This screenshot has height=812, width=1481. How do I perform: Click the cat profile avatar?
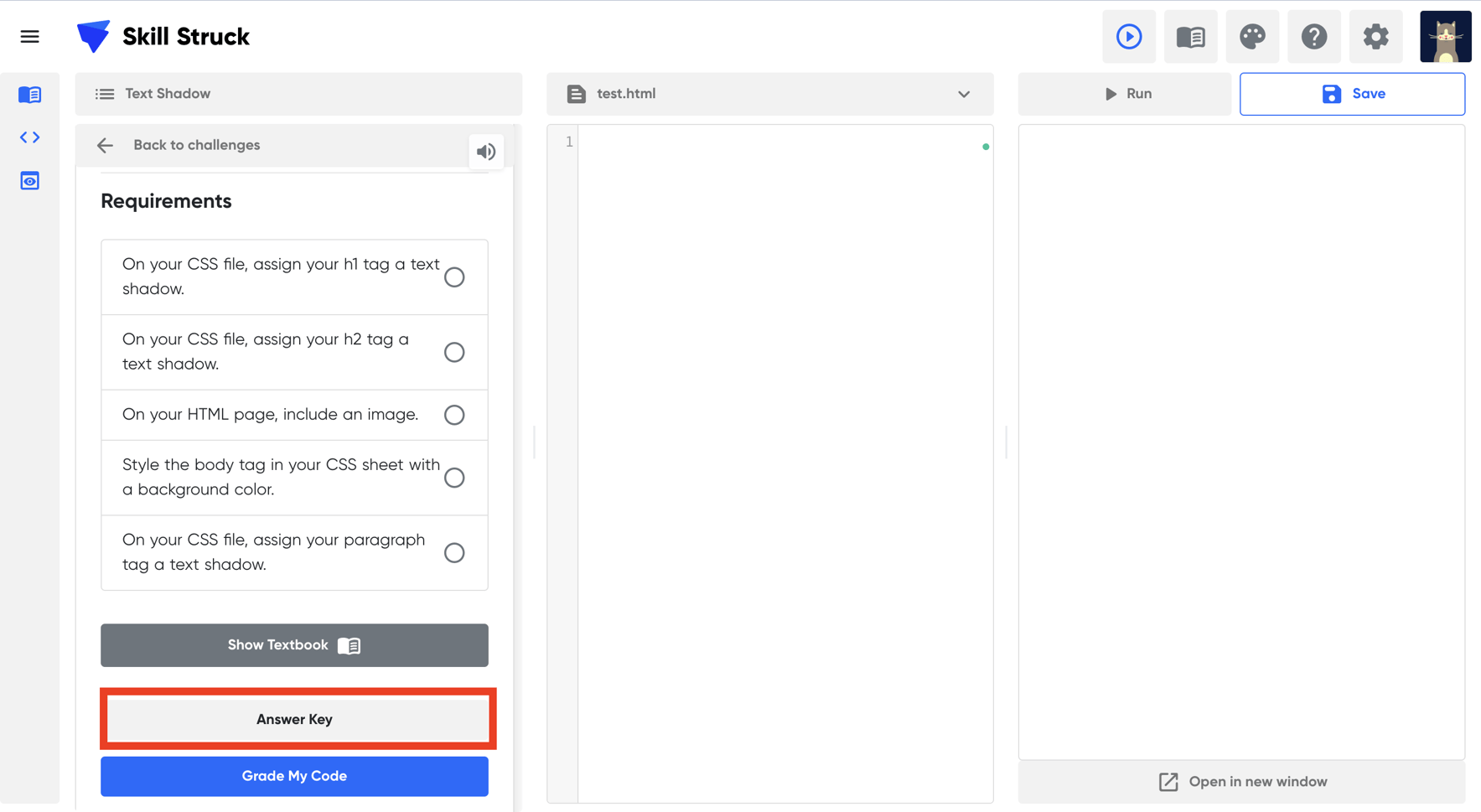click(1445, 37)
